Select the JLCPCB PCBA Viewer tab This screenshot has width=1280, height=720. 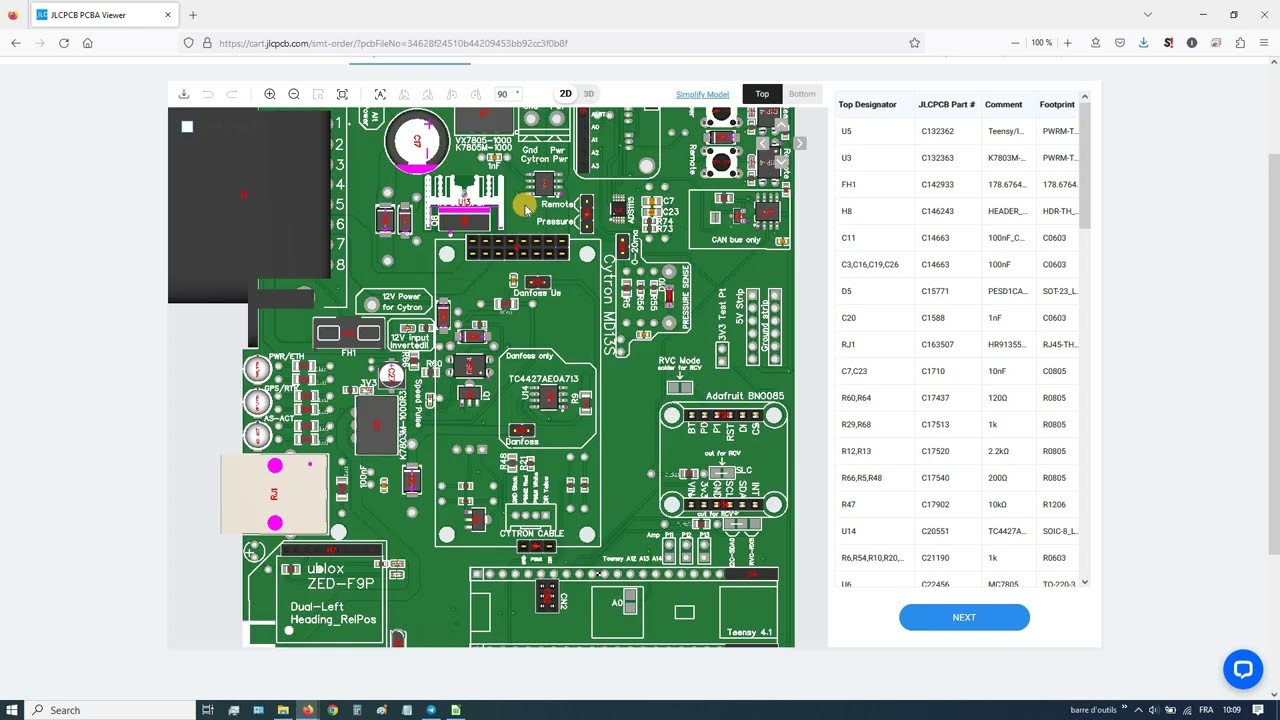coord(104,15)
